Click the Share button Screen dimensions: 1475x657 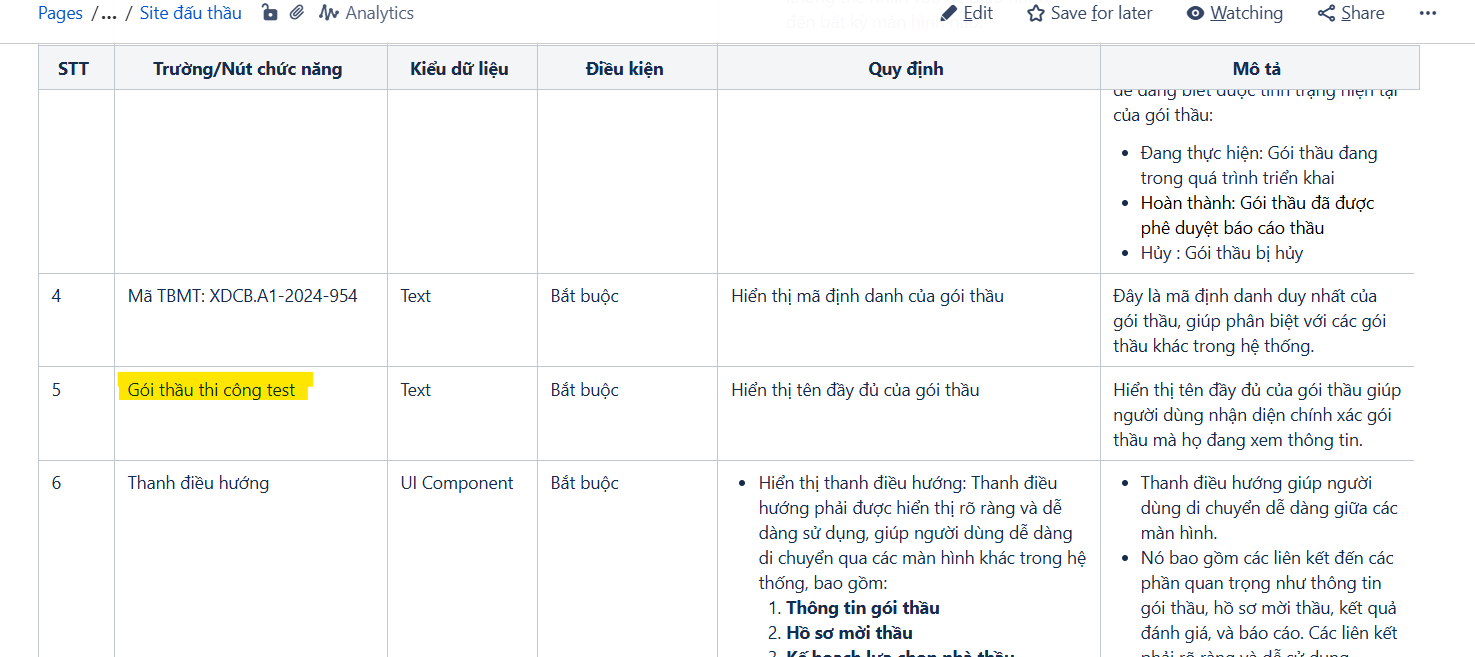coord(1351,13)
